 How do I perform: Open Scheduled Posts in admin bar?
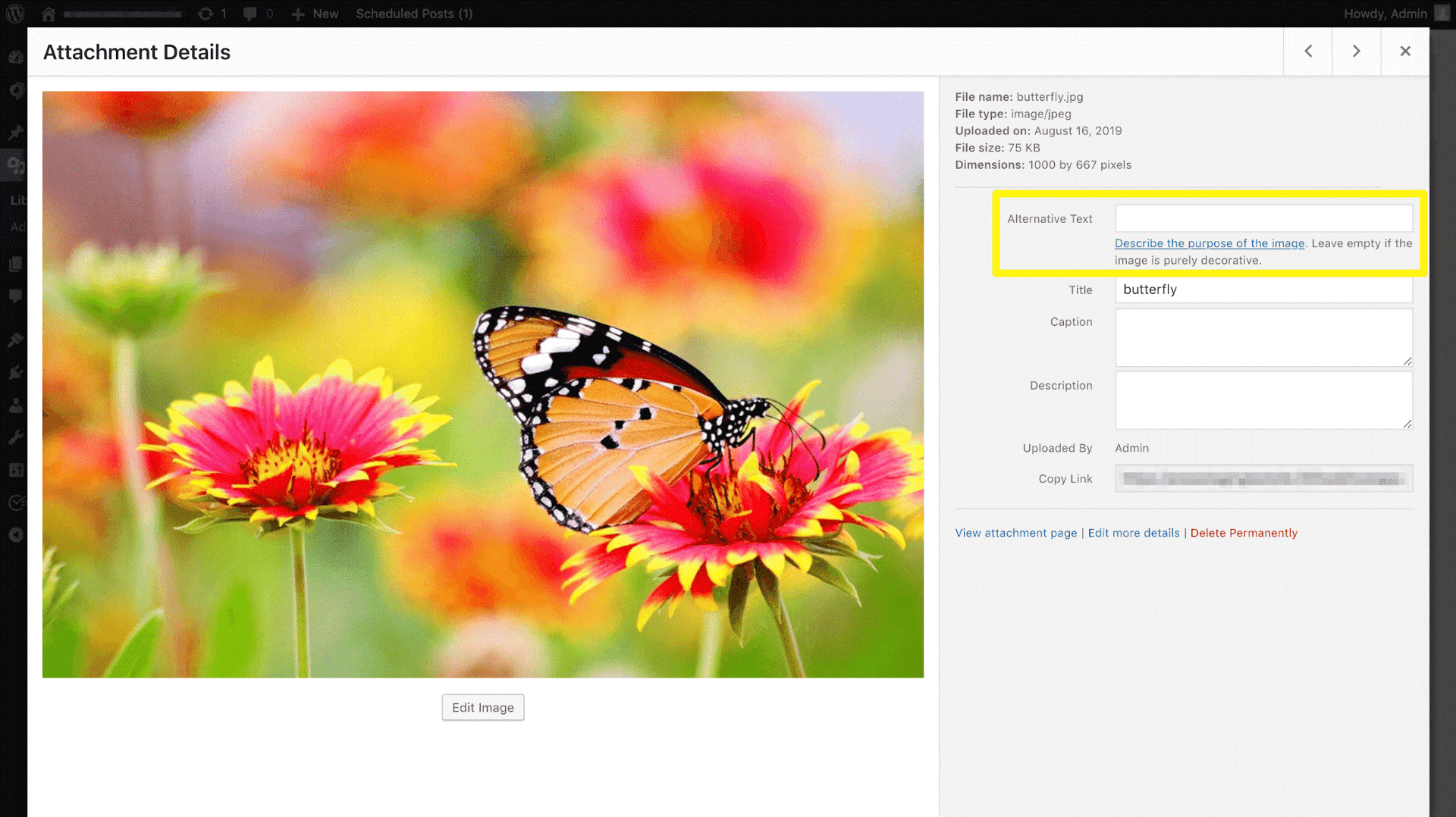point(414,14)
